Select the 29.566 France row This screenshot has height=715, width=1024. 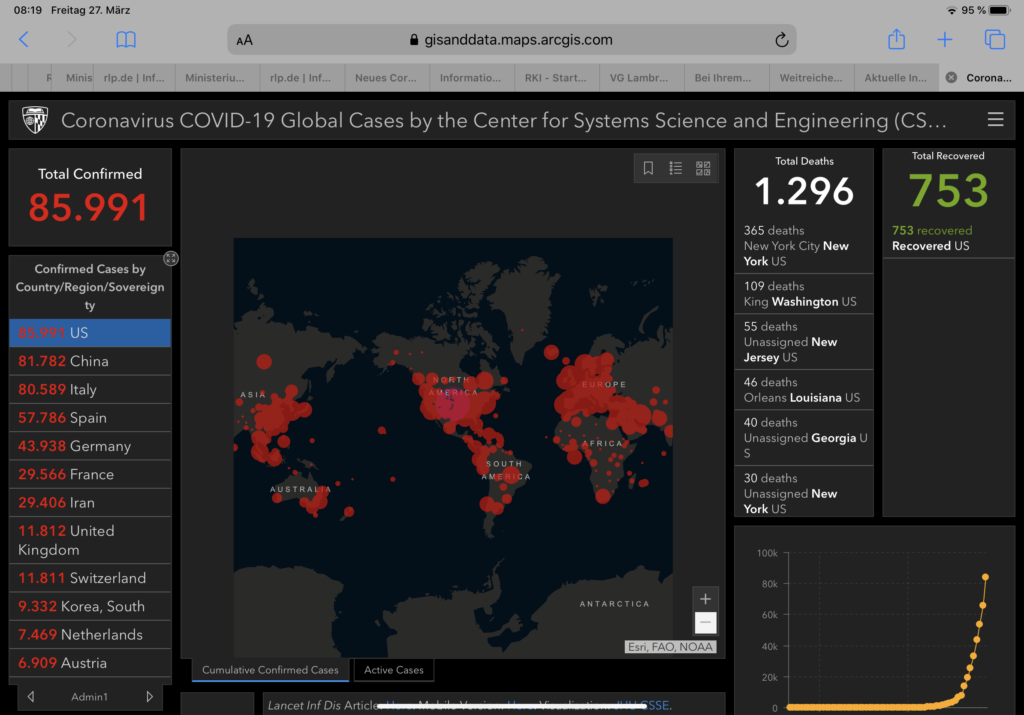coord(90,474)
